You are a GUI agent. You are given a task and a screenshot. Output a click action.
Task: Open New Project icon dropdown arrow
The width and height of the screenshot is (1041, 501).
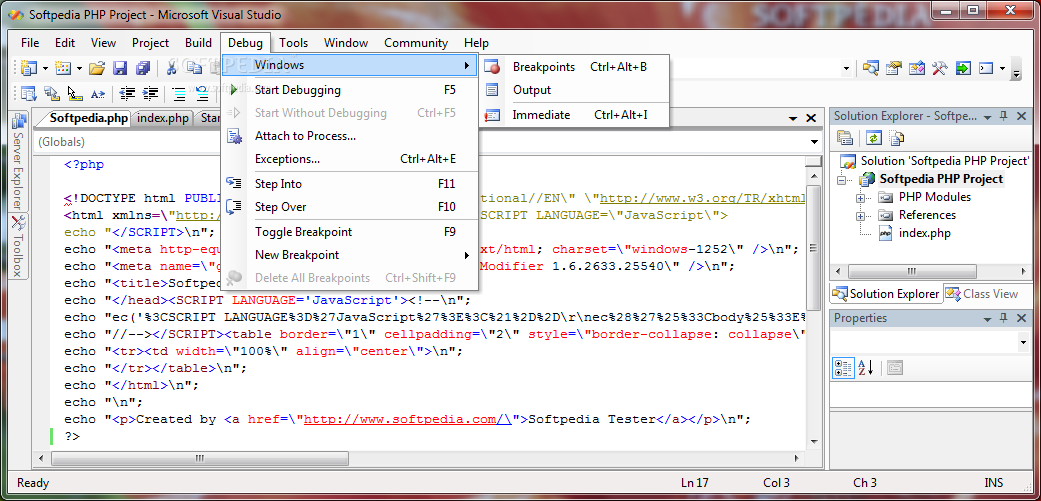[45, 68]
